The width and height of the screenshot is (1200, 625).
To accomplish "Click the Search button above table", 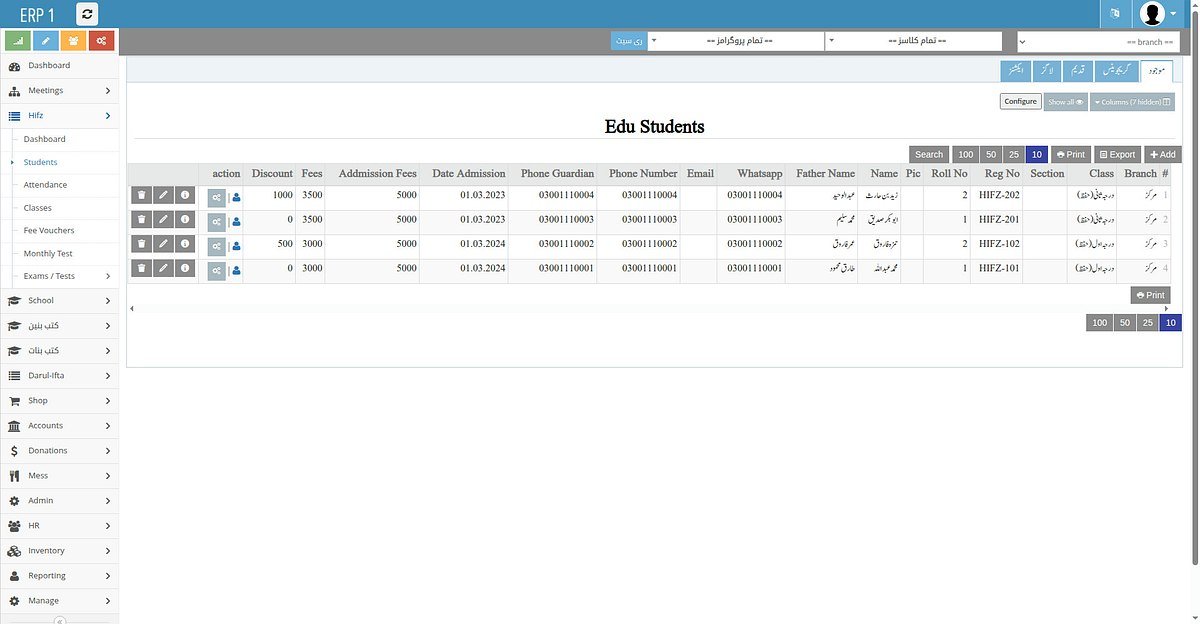I will click(x=929, y=154).
